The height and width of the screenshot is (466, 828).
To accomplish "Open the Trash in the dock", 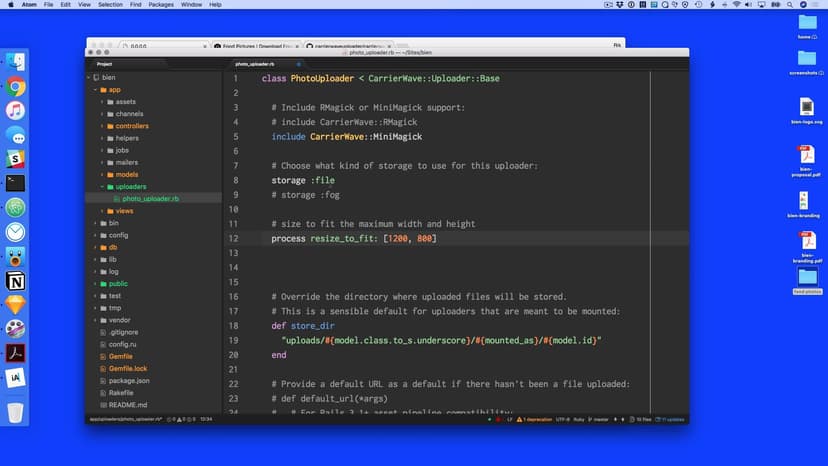I will (x=15, y=412).
